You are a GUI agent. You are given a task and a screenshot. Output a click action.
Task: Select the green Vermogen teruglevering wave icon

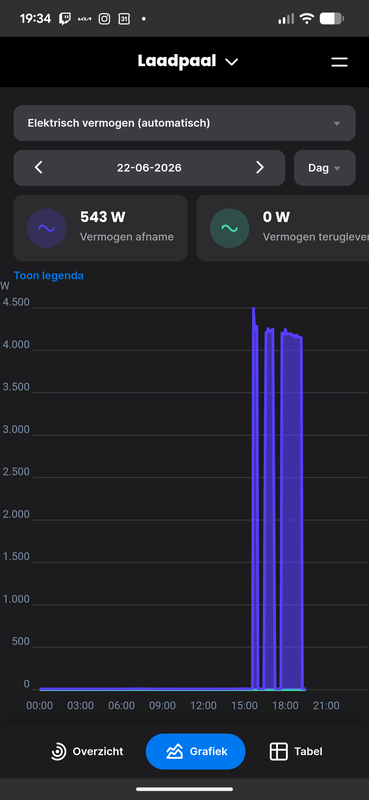click(x=230, y=228)
